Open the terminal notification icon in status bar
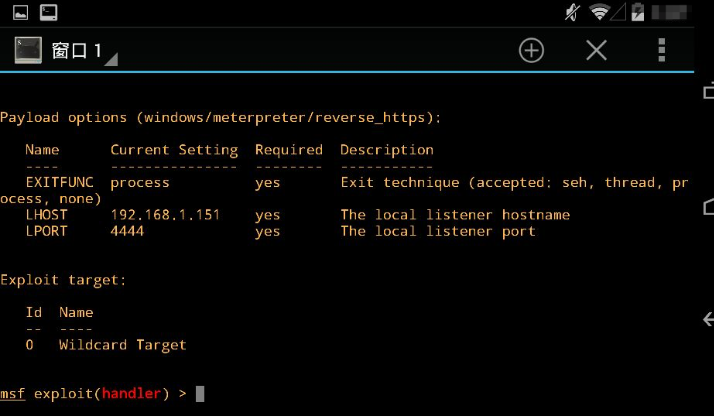The image size is (714, 417). (x=48, y=12)
